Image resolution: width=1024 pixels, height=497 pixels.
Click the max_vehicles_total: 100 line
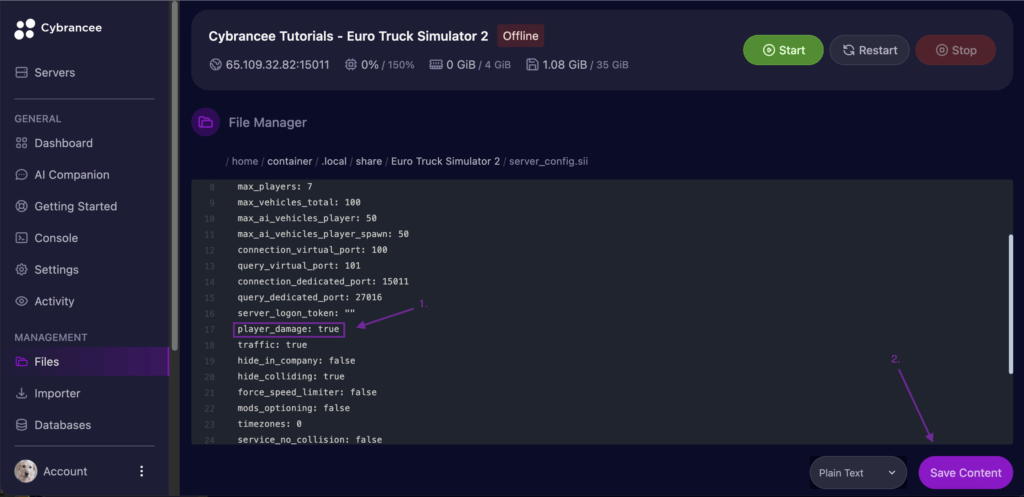tap(299, 202)
